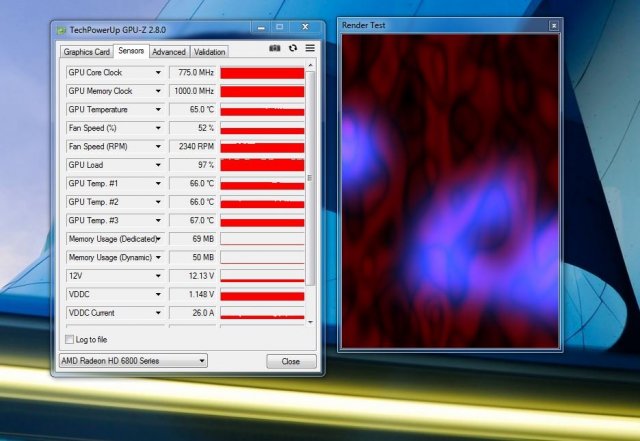Enable the Log to file checkbox
This screenshot has height=441, width=640.
coord(69,340)
